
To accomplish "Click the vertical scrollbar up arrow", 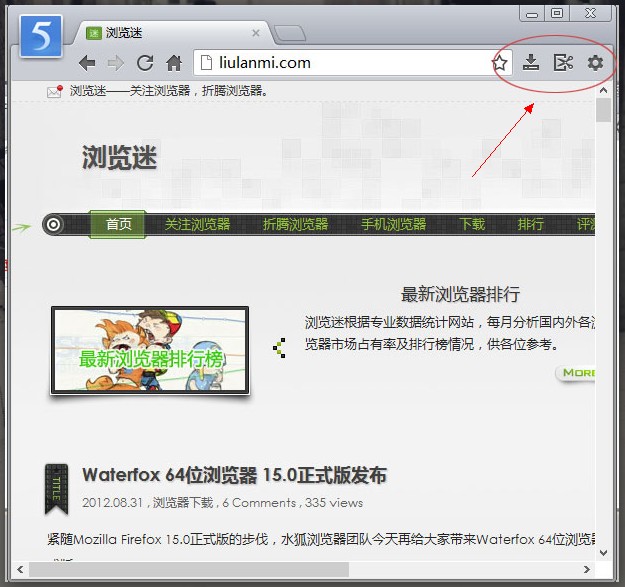I will point(603,90).
